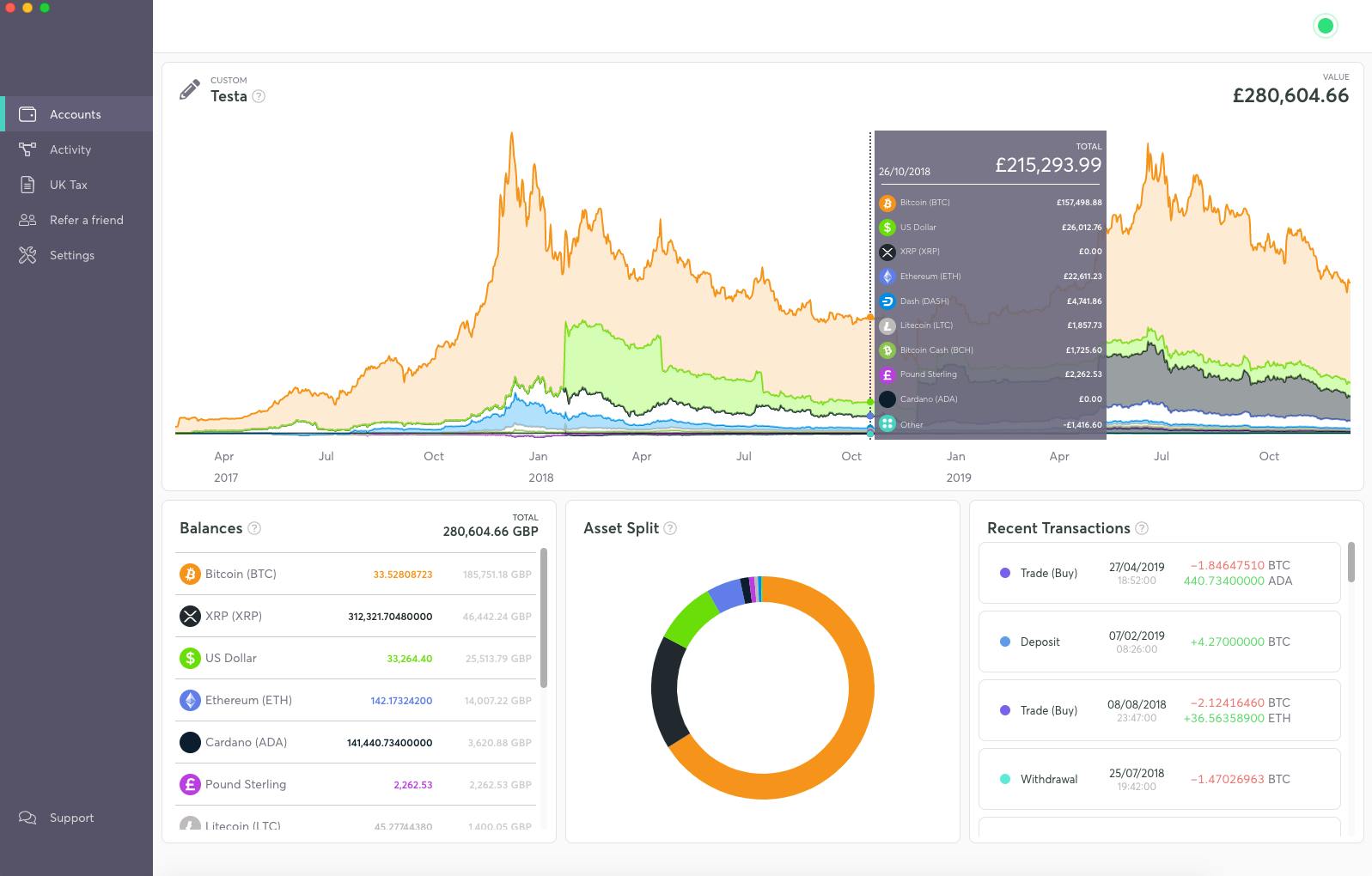
Task: Click the help icon next to Testa
Action: tap(259, 96)
